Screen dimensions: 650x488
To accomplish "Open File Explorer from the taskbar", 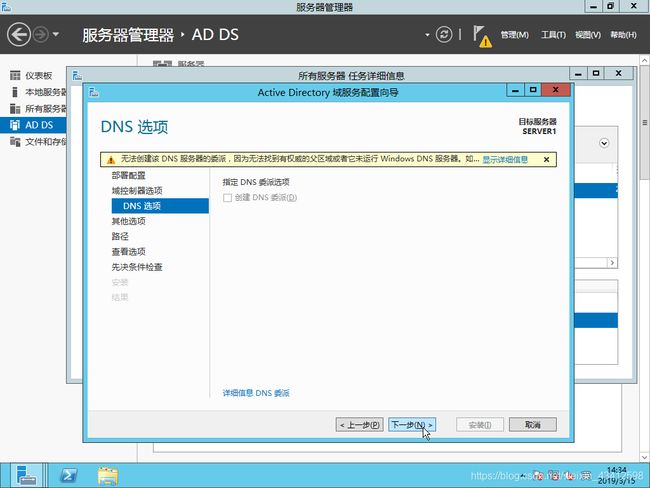I will (x=108, y=476).
